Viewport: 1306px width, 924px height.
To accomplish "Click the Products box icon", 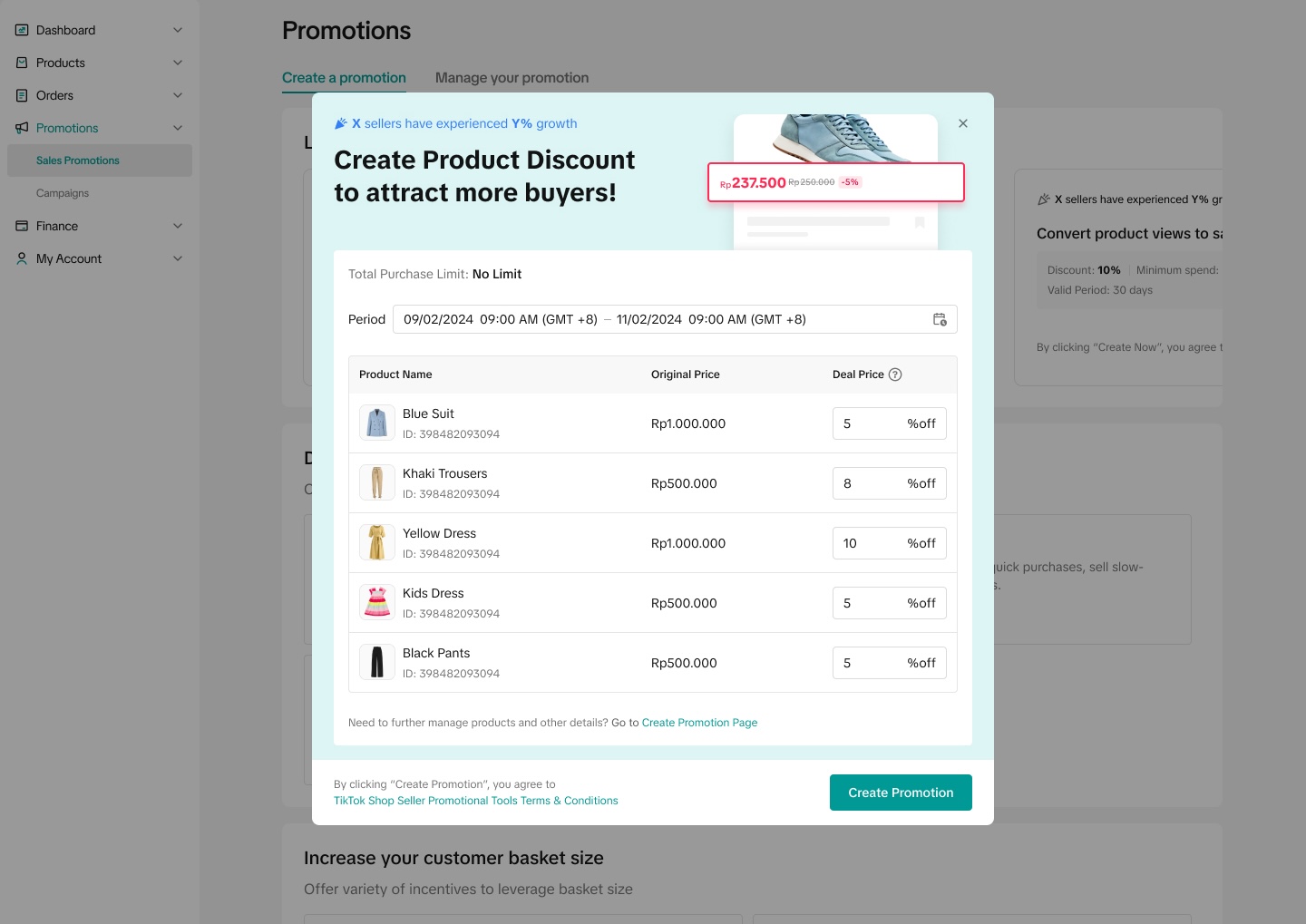I will pos(22,63).
